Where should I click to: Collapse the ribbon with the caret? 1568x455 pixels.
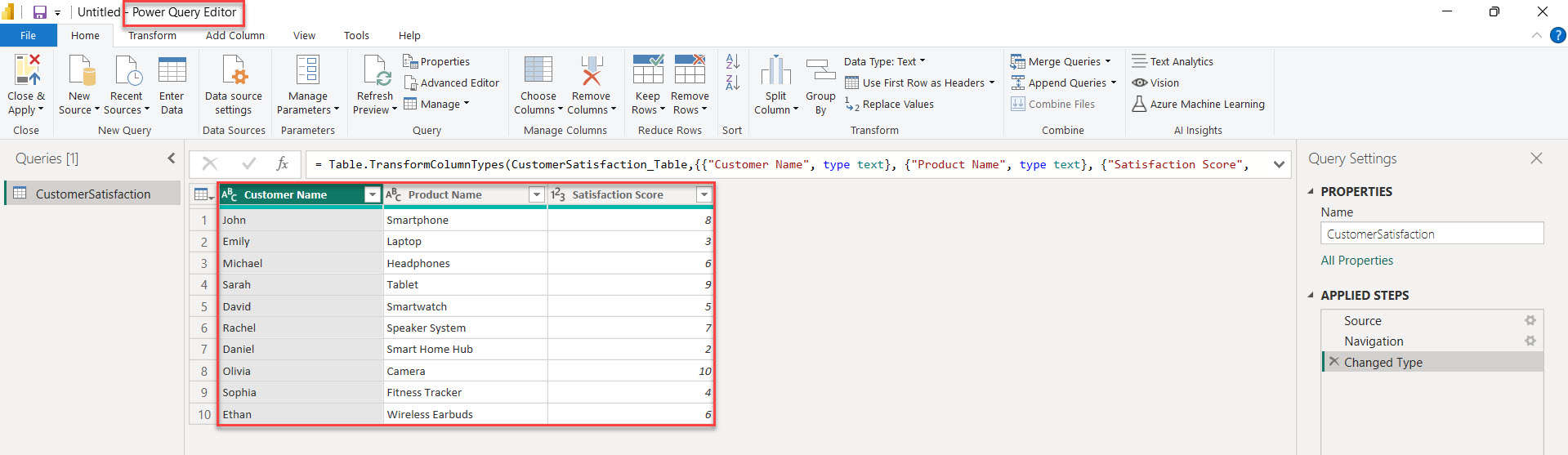click(x=1536, y=35)
